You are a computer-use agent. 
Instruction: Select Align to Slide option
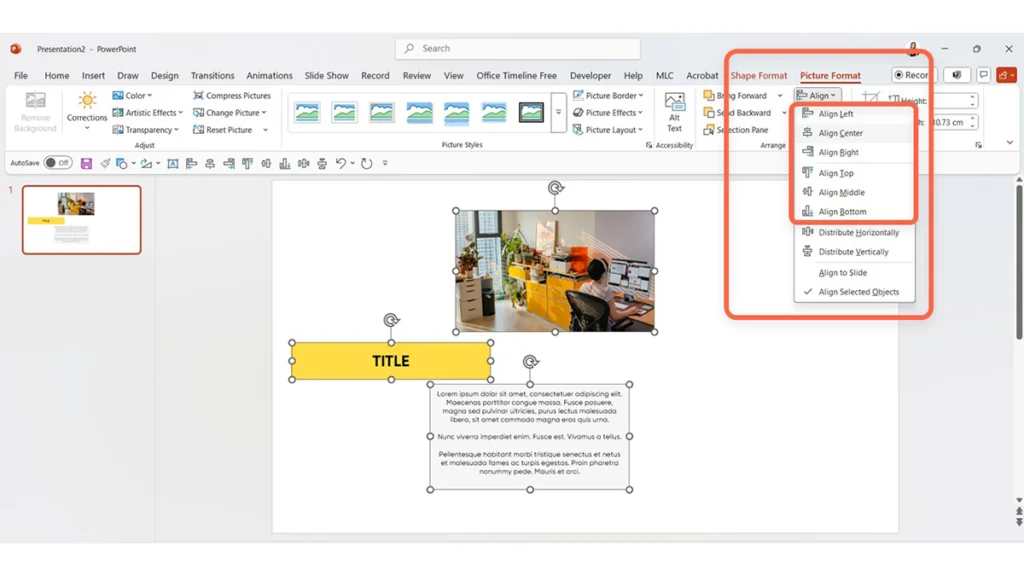click(x=854, y=272)
